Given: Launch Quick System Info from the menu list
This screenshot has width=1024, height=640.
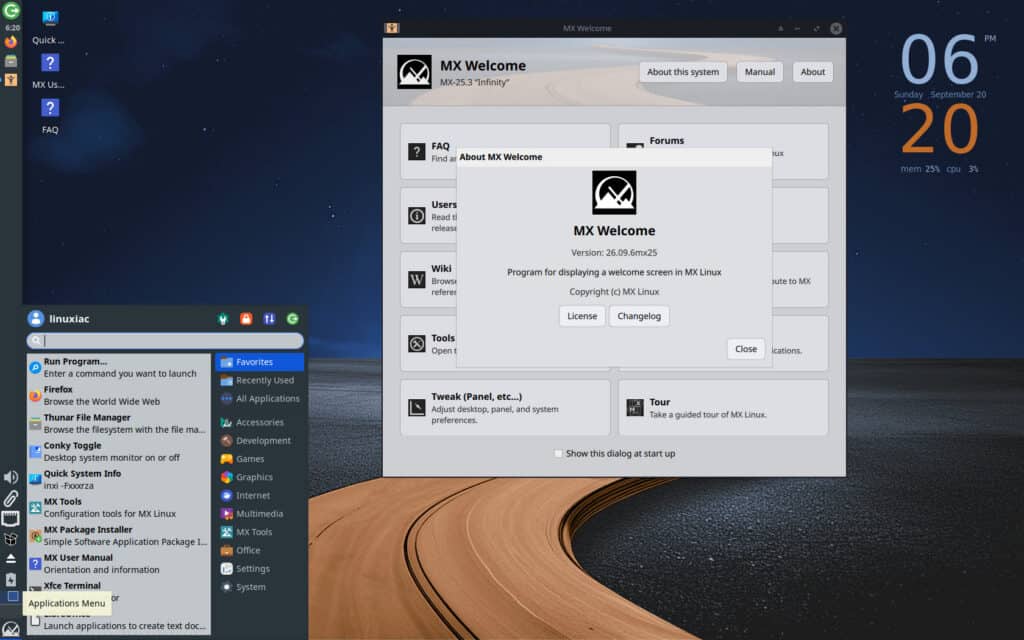Looking at the screenshot, I should coord(119,479).
